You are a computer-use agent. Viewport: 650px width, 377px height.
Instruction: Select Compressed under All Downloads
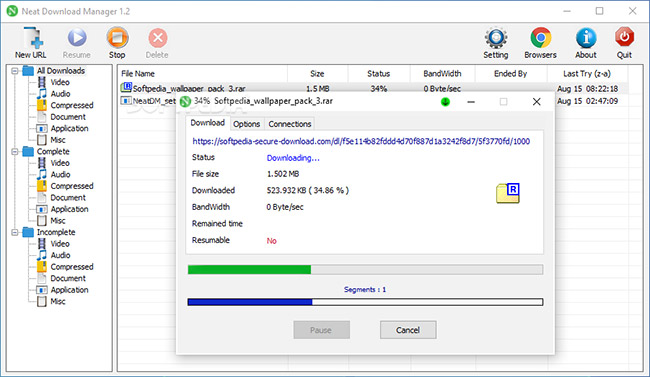[72, 105]
